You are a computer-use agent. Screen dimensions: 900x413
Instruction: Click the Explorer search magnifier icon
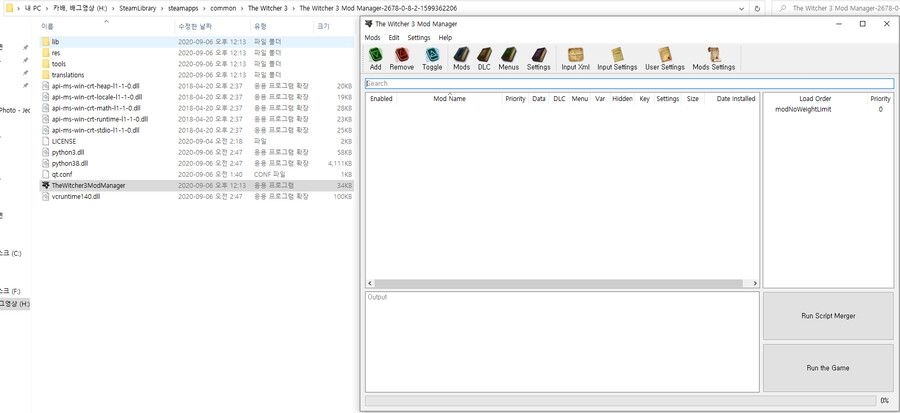tap(781, 9)
